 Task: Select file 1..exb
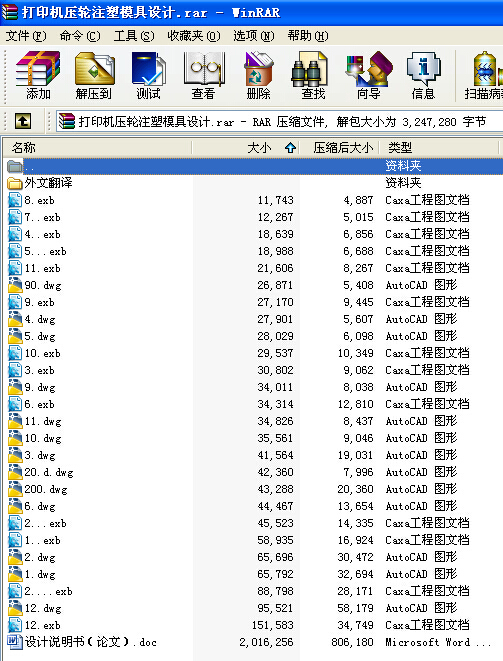(x=42, y=540)
